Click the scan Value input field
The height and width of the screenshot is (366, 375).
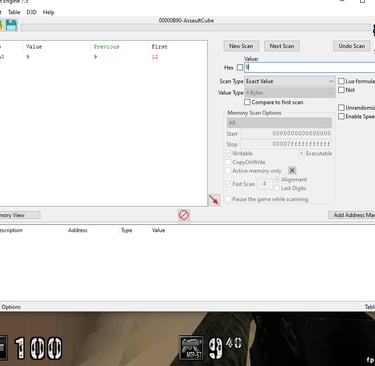(x=310, y=67)
